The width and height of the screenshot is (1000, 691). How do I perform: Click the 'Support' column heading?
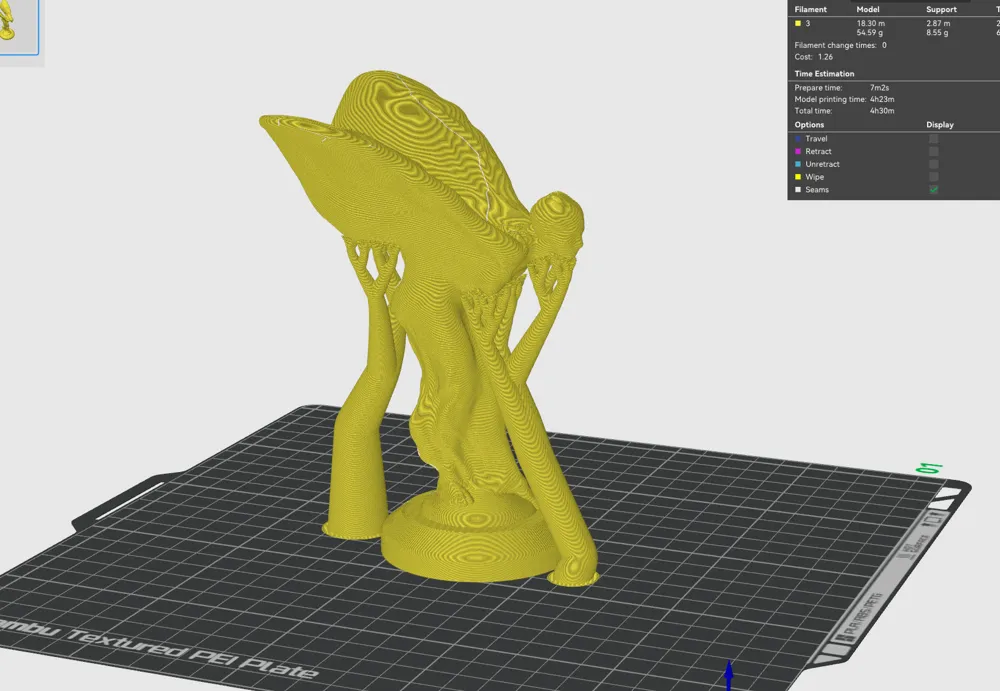[941, 10]
